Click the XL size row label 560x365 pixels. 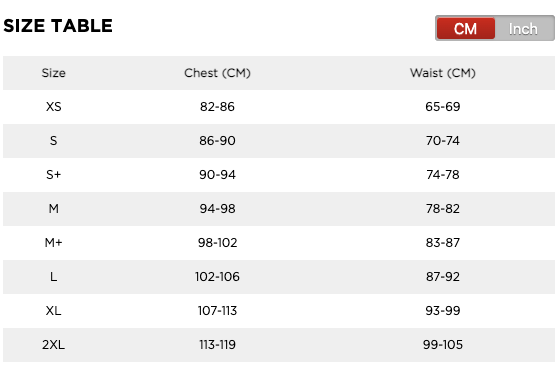(x=54, y=311)
